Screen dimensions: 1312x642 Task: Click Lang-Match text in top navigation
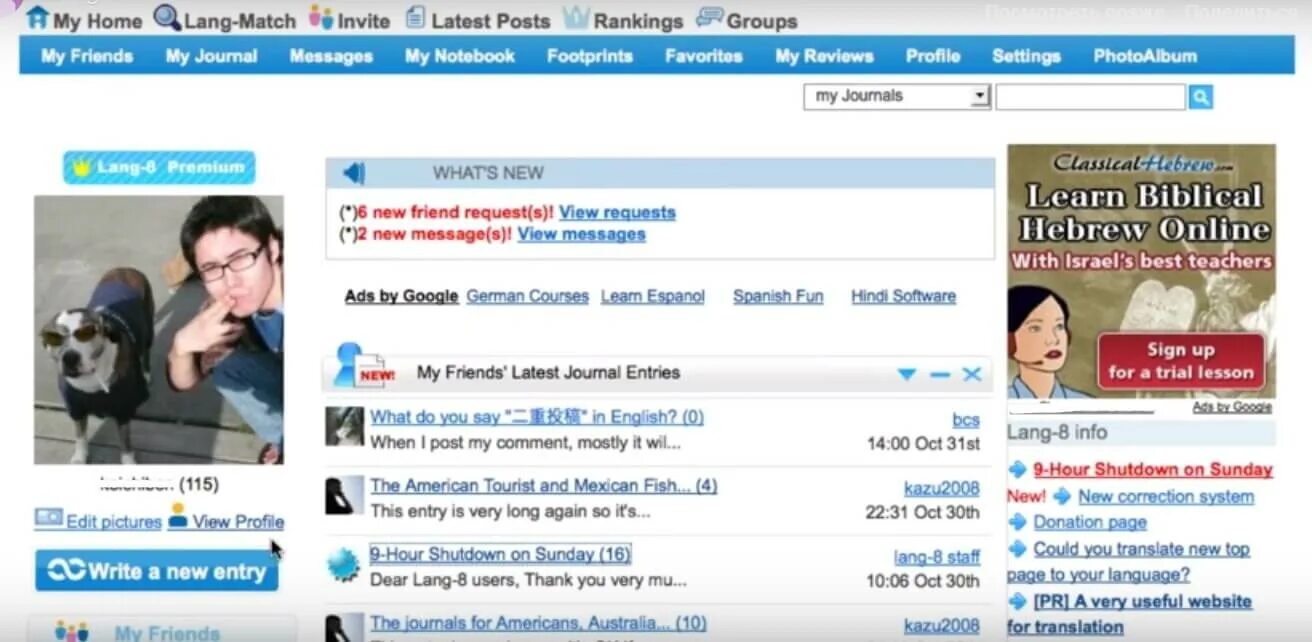tap(239, 20)
